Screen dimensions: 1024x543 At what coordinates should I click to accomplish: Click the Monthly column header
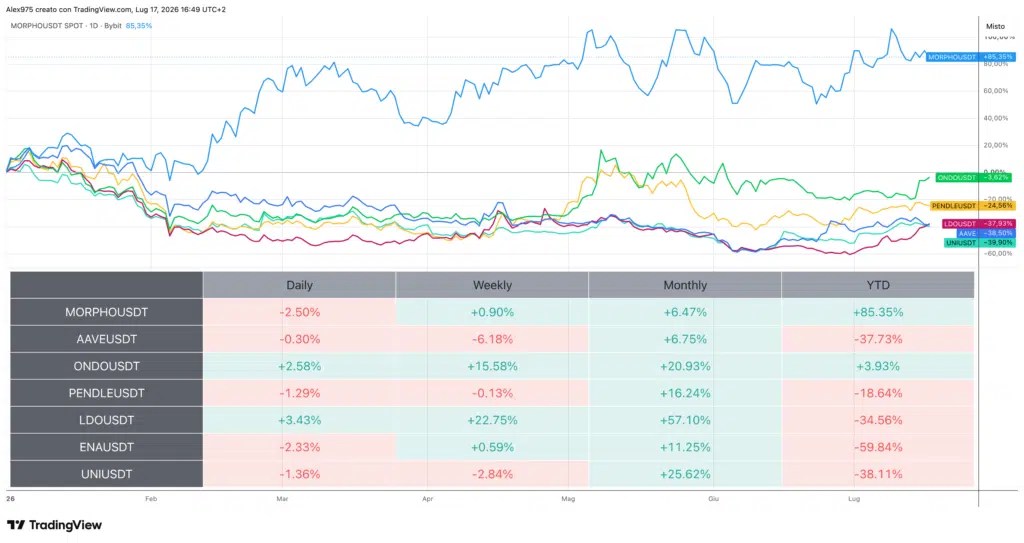[x=685, y=285]
